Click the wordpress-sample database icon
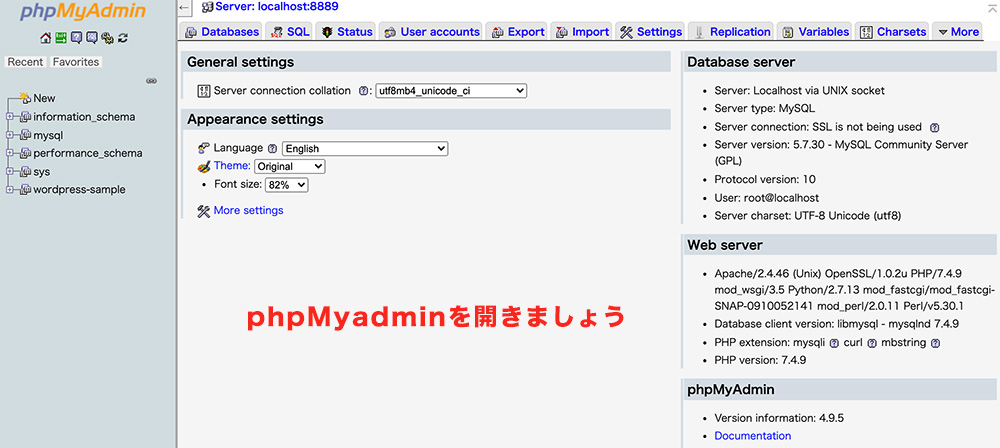 (25, 190)
